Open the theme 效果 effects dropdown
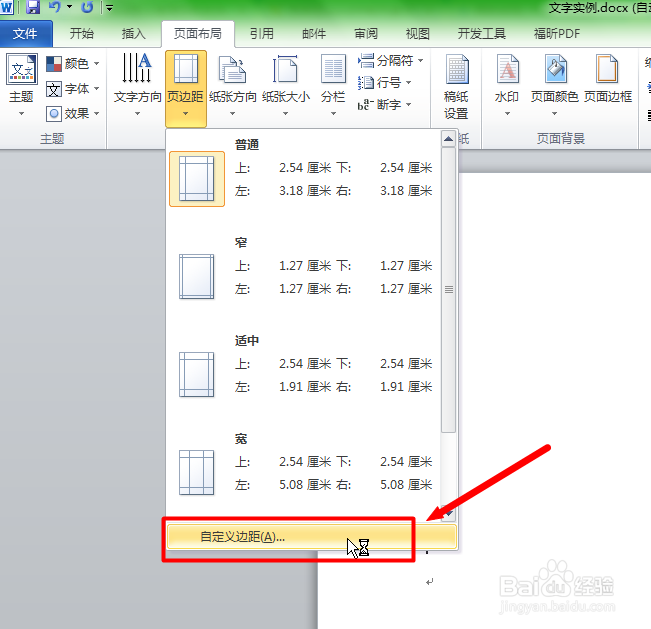651x629 pixels. tap(73, 113)
